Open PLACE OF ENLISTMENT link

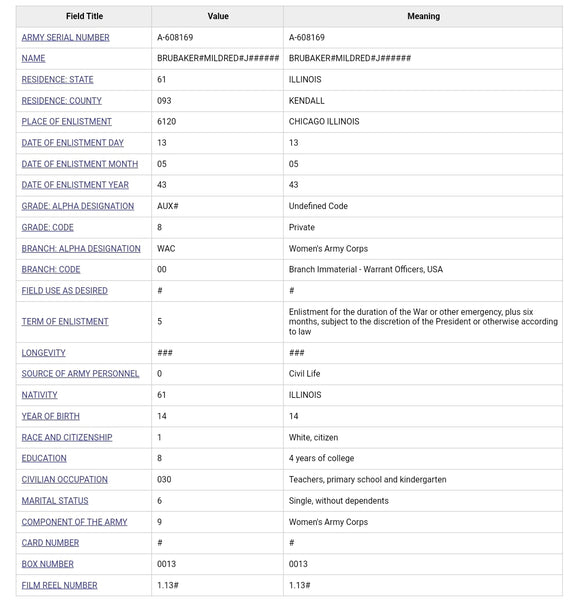point(67,122)
